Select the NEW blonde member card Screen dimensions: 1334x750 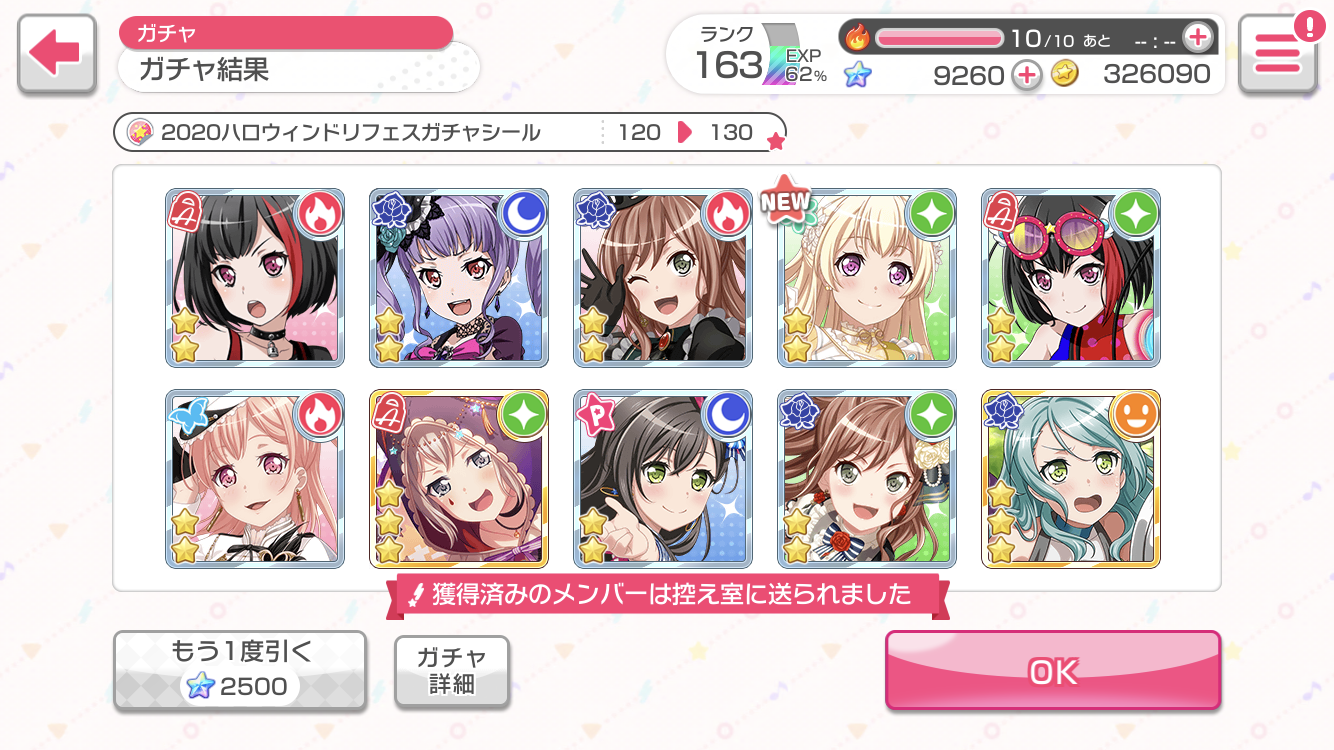click(867, 277)
